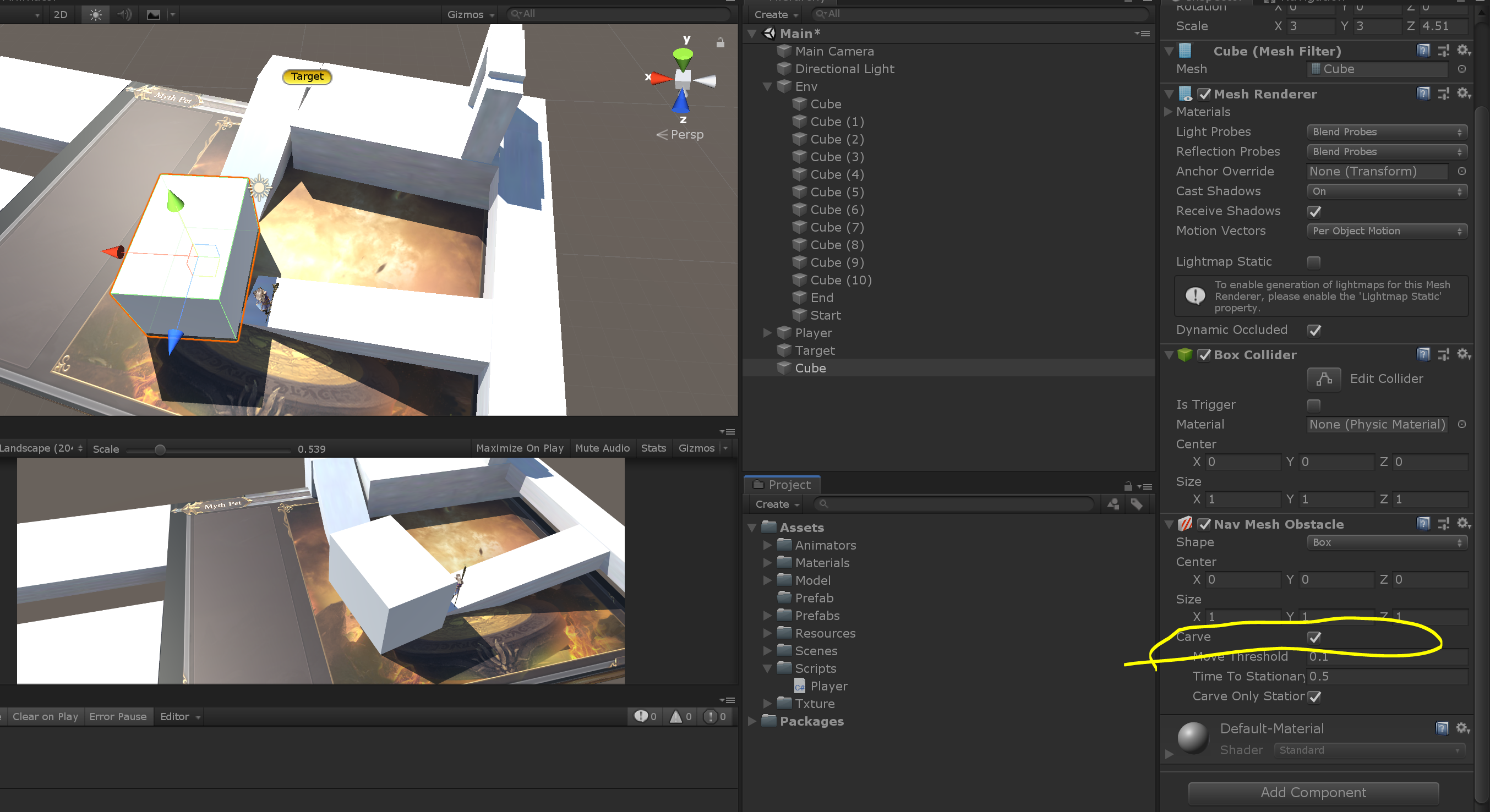This screenshot has width=1490, height=812.
Task: Expand the Player object in hierarchy
Action: click(767, 333)
